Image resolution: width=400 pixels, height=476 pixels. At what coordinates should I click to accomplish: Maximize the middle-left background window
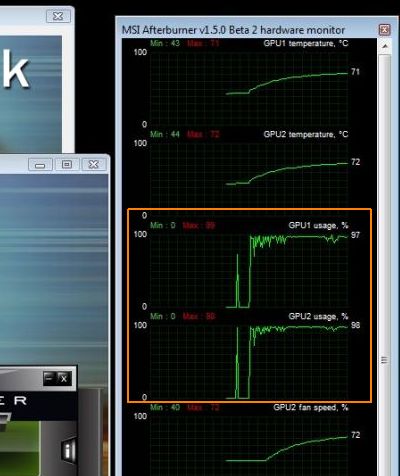67,164
